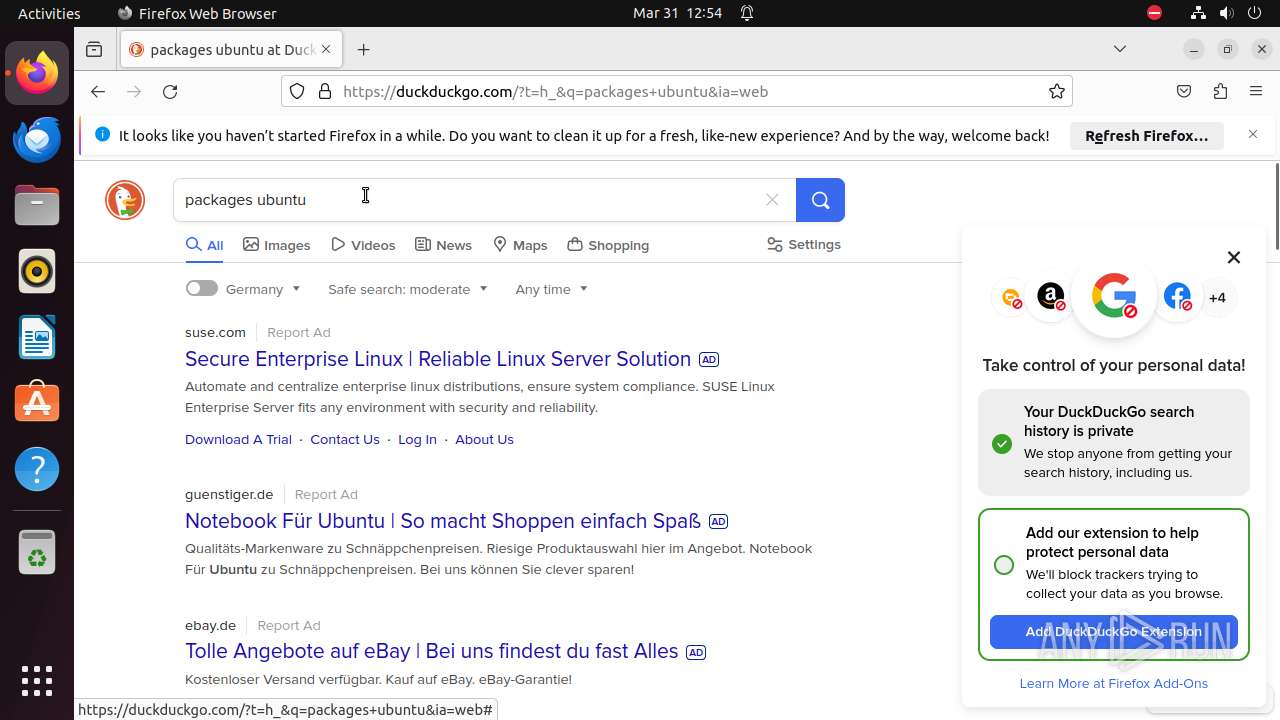This screenshot has height=720, width=1280.
Task: Open Trash from the dock
Action: [37, 552]
